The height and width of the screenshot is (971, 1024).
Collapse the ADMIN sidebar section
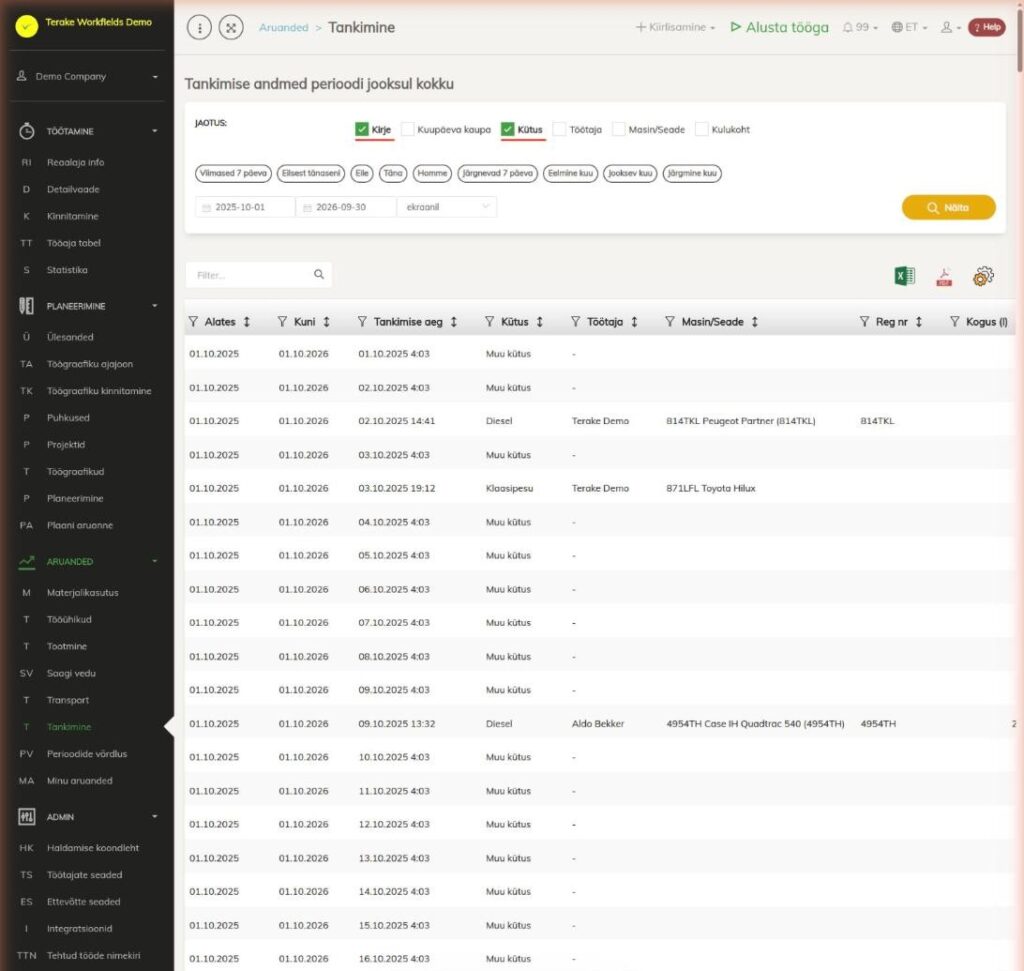(88, 816)
